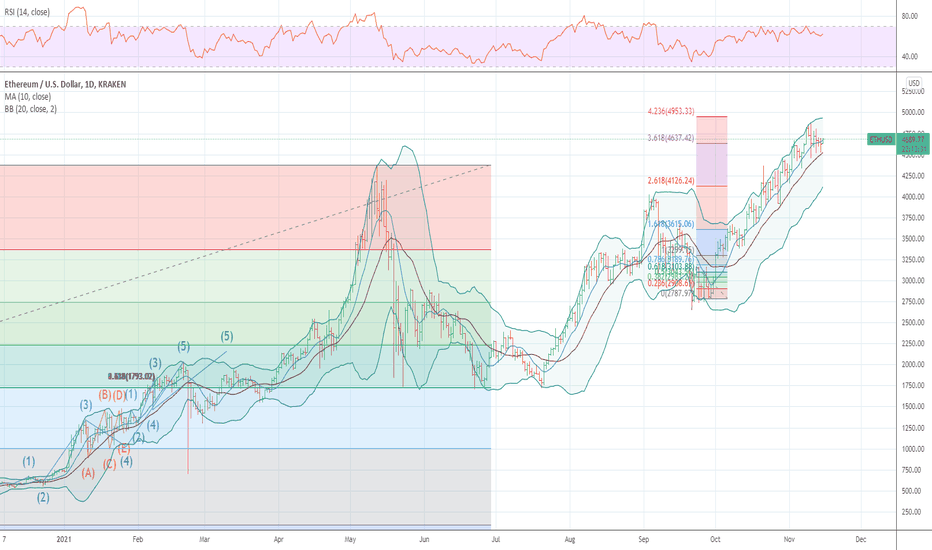The width and height of the screenshot is (932, 550).
Task: Click the 1000.00 price axis label
Action: pos(913,449)
